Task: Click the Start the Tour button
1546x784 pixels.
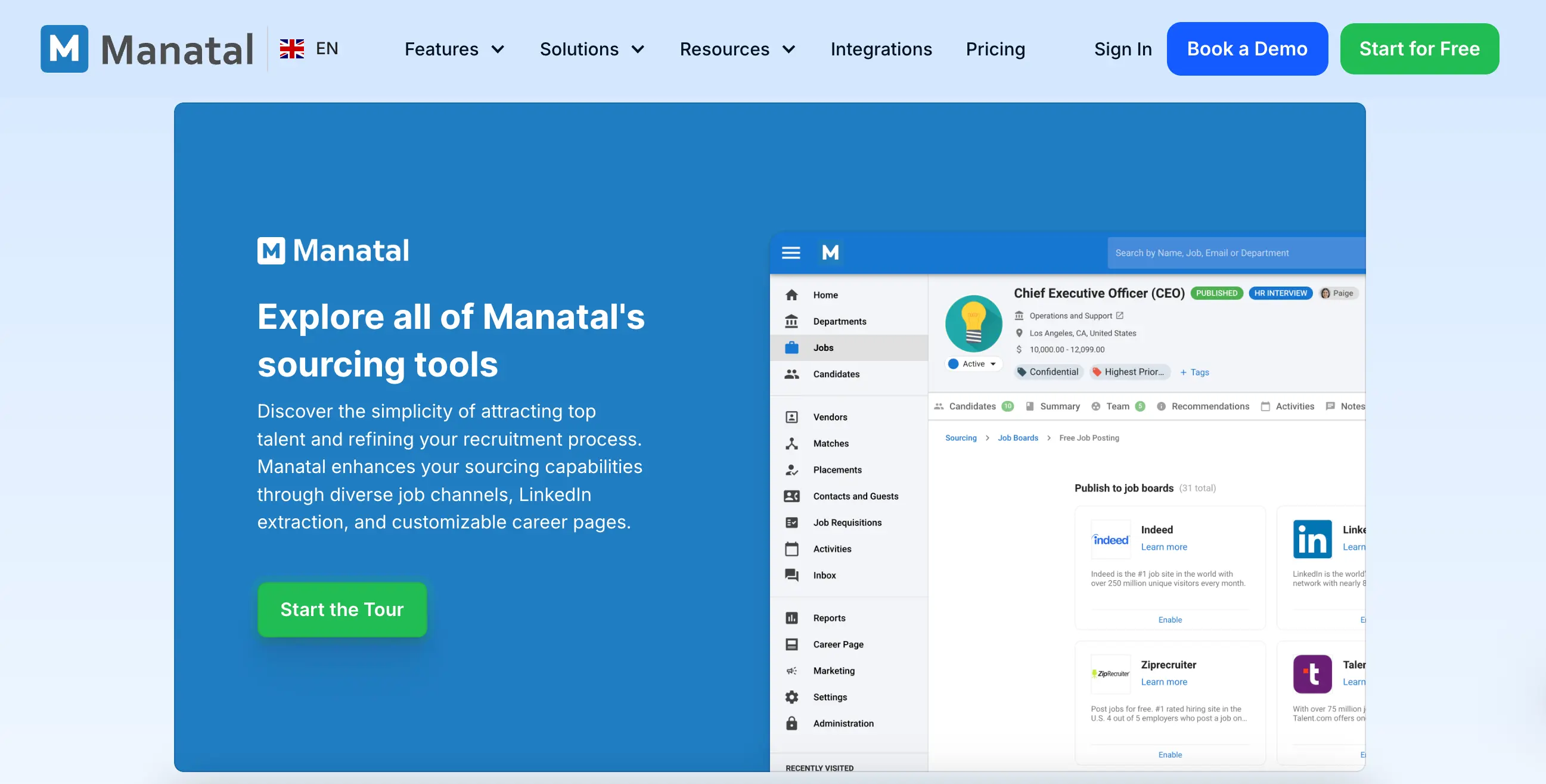Action: (x=342, y=609)
